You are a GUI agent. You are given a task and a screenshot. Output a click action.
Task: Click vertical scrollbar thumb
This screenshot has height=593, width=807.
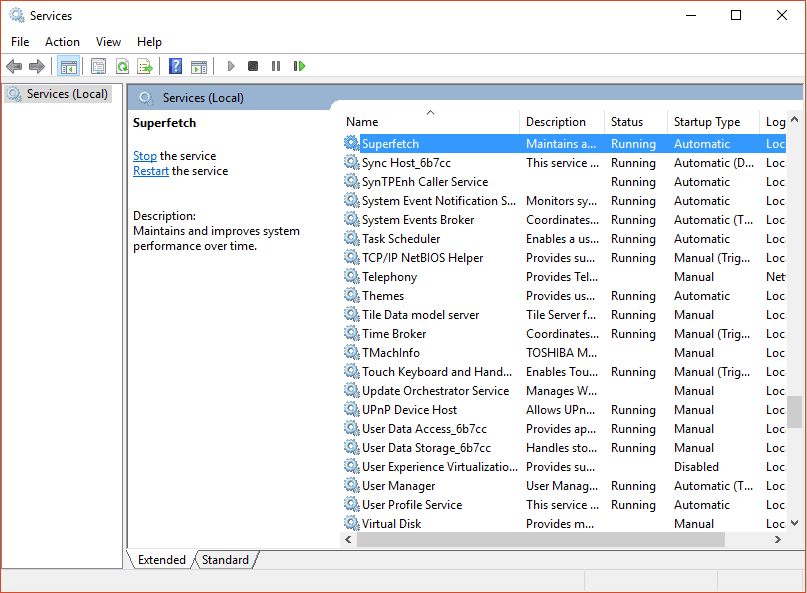tap(795, 411)
